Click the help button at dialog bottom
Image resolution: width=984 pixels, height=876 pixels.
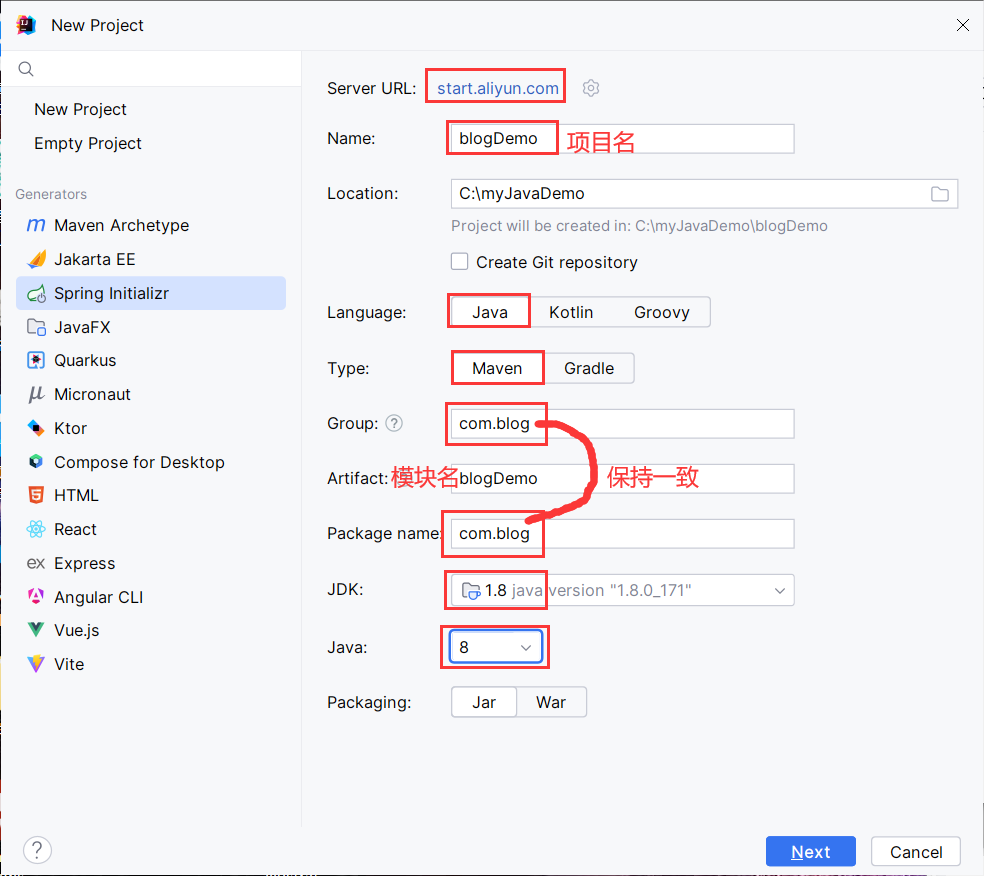click(x=38, y=850)
